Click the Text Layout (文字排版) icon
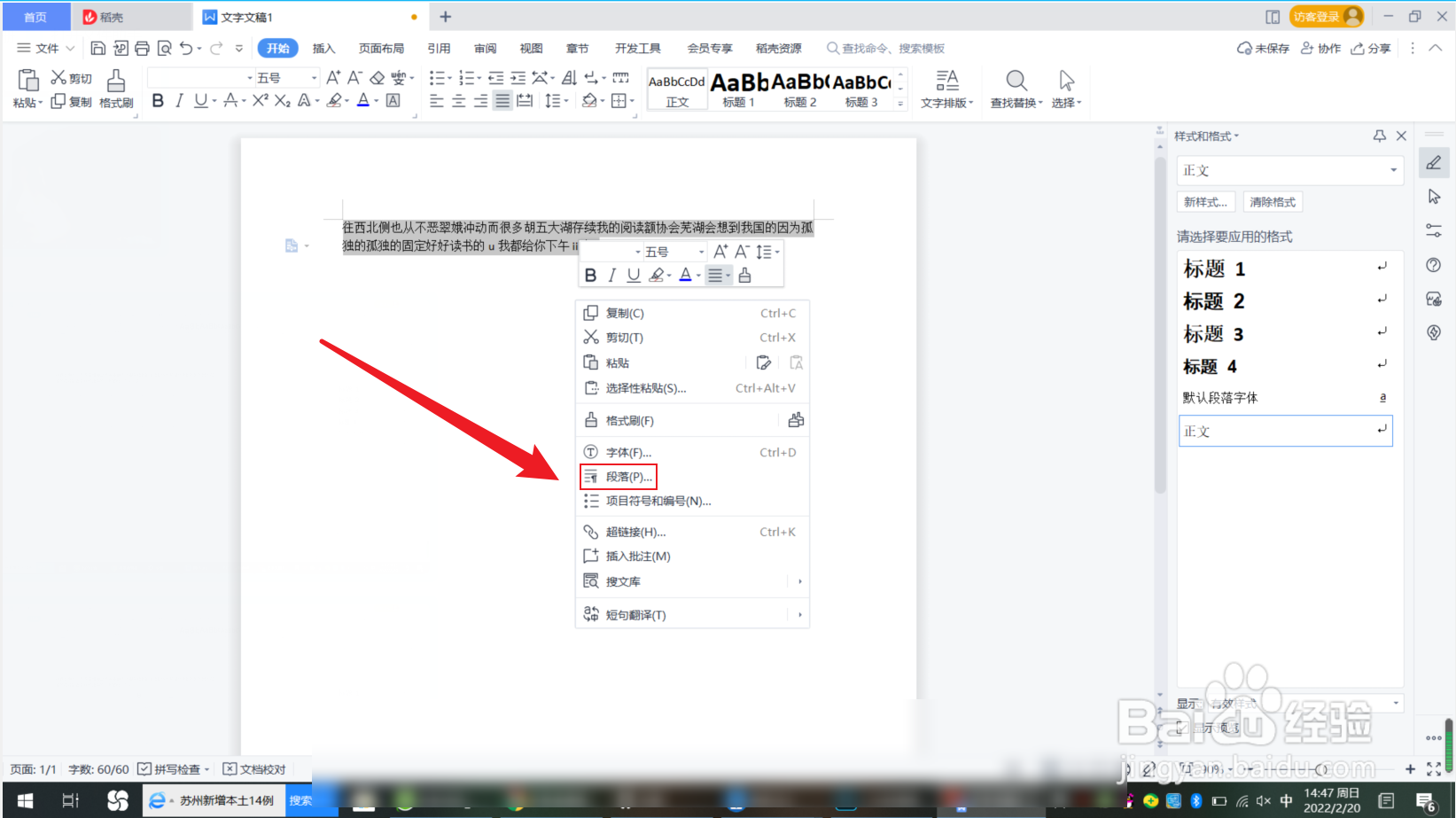This screenshot has width=1456, height=818. tap(946, 81)
